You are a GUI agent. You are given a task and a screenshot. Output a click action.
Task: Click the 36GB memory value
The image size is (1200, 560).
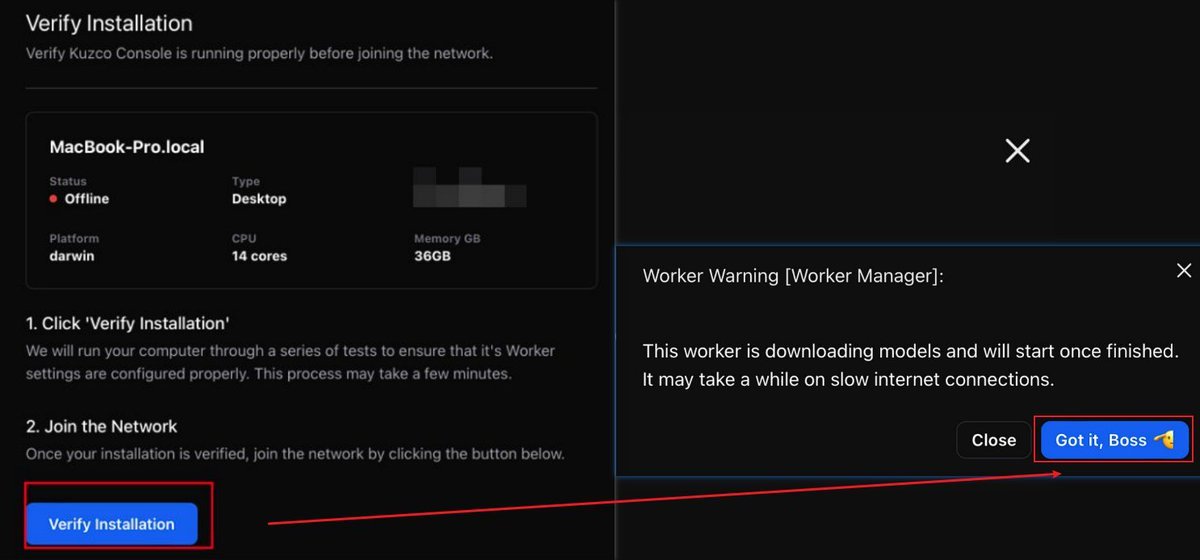432,256
